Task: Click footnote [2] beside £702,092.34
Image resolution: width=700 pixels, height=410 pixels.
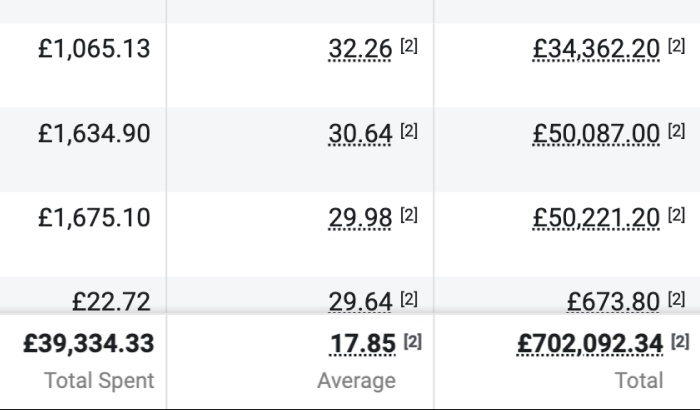Action: 681,341
